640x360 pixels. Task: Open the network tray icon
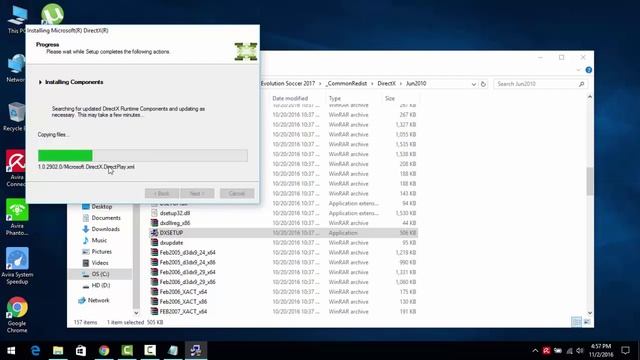point(569,350)
